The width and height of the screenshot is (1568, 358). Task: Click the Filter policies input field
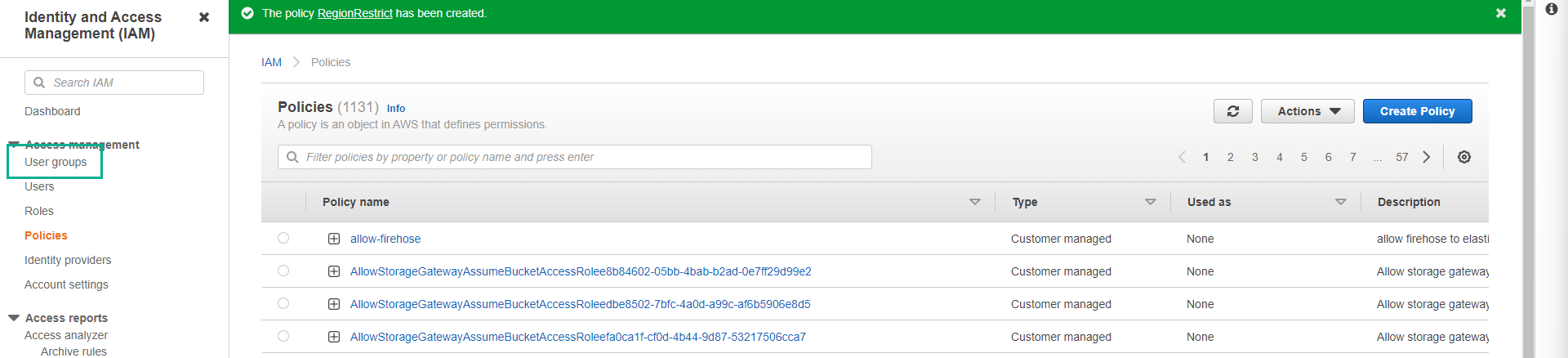point(575,157)
